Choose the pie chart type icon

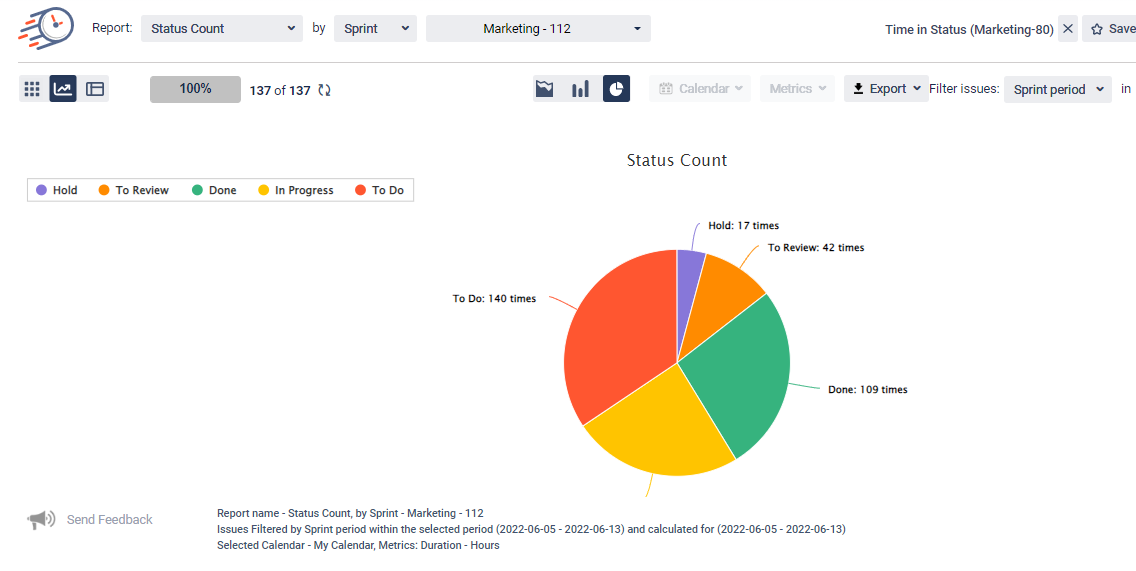[x=616, y=88]
